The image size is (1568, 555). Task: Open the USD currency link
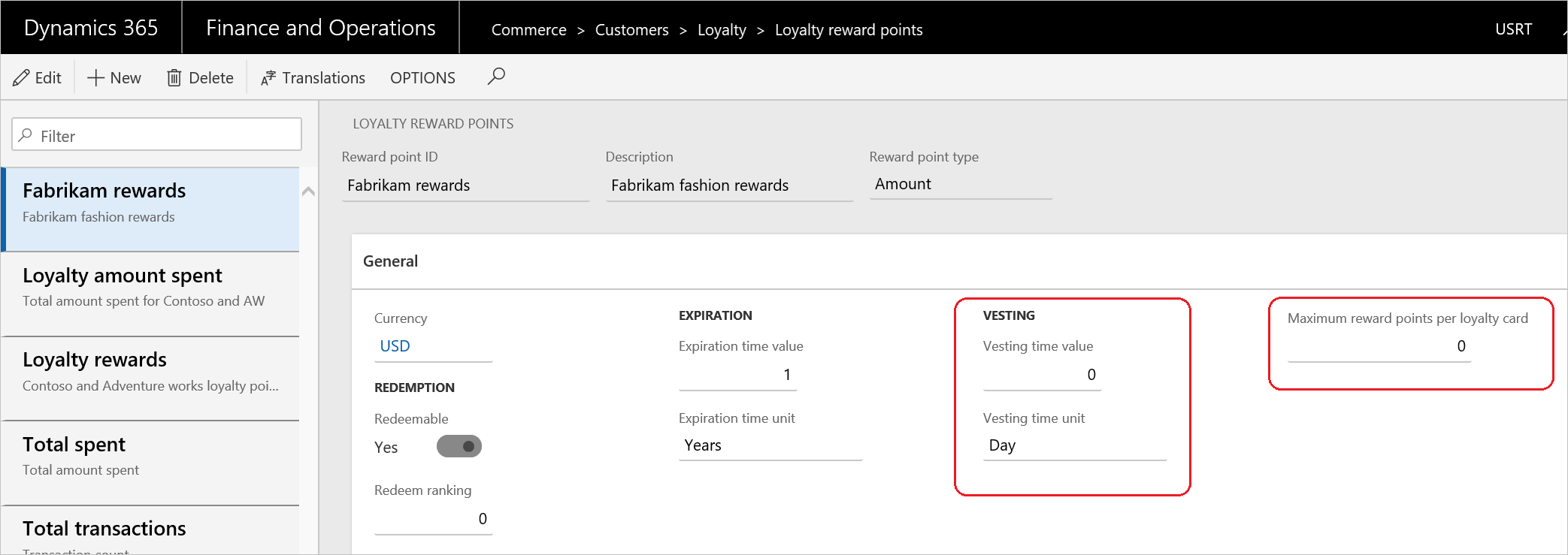click(x=395, y=346)
